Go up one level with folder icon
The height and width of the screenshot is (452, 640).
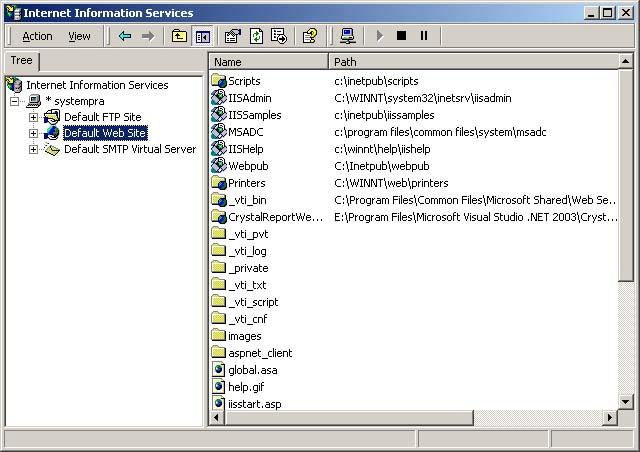coord(179,36)
